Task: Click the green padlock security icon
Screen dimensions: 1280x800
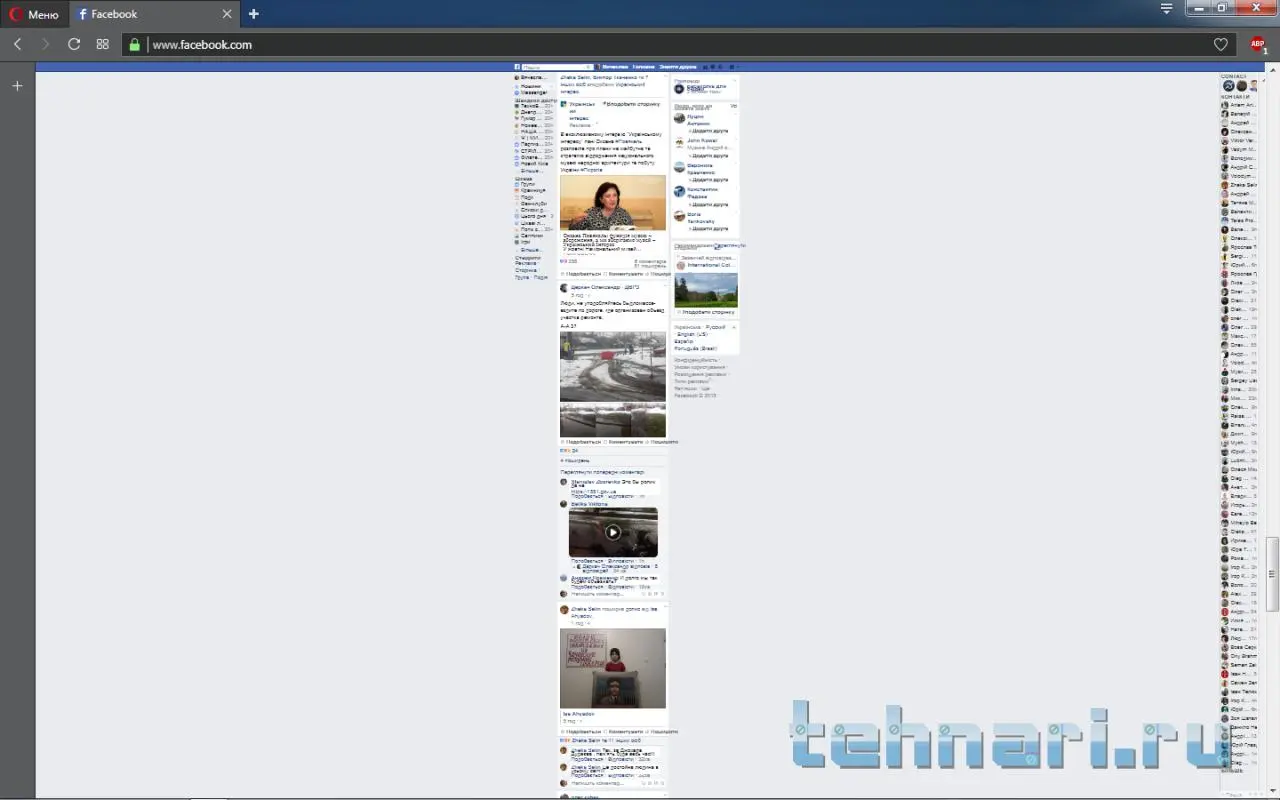Action: (x=134, y=44)
